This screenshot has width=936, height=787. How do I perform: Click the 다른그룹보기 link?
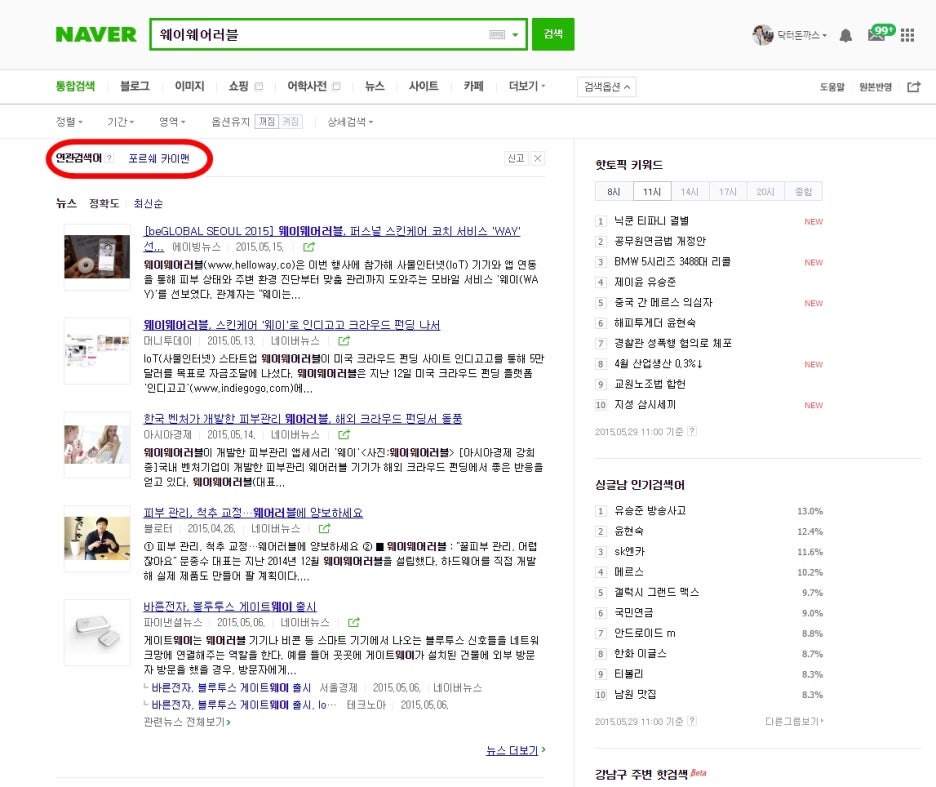tap(795, 721)
